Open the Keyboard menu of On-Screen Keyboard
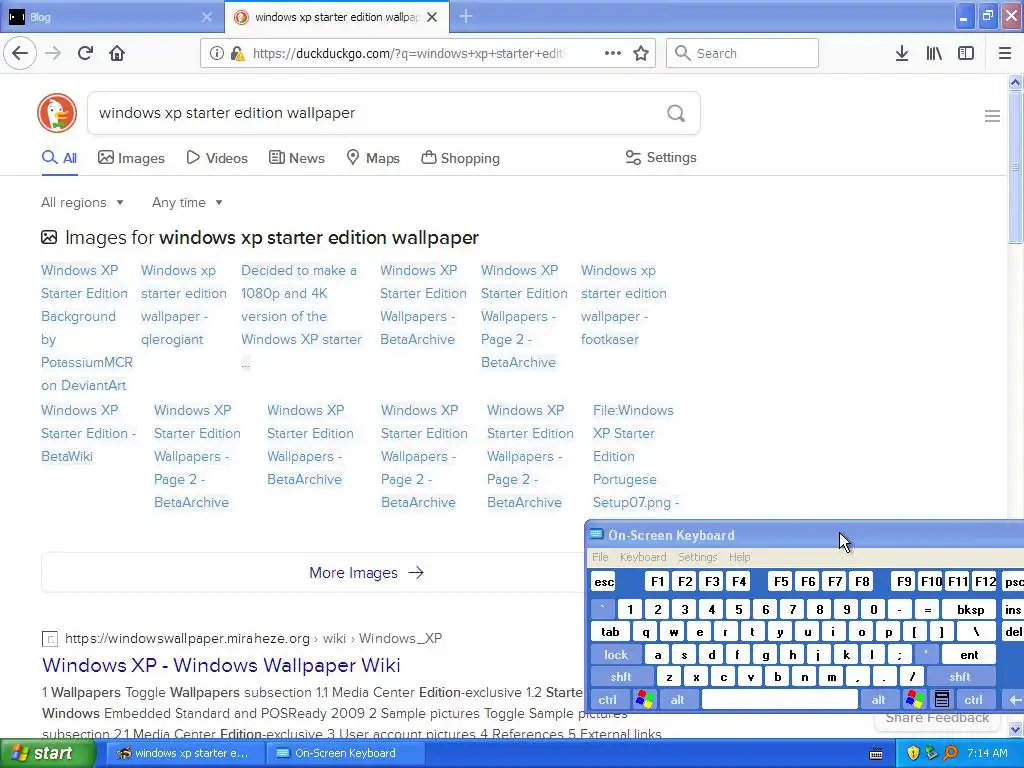The height and width of the screenshot is (768, 1024). (x=643, y=557)
